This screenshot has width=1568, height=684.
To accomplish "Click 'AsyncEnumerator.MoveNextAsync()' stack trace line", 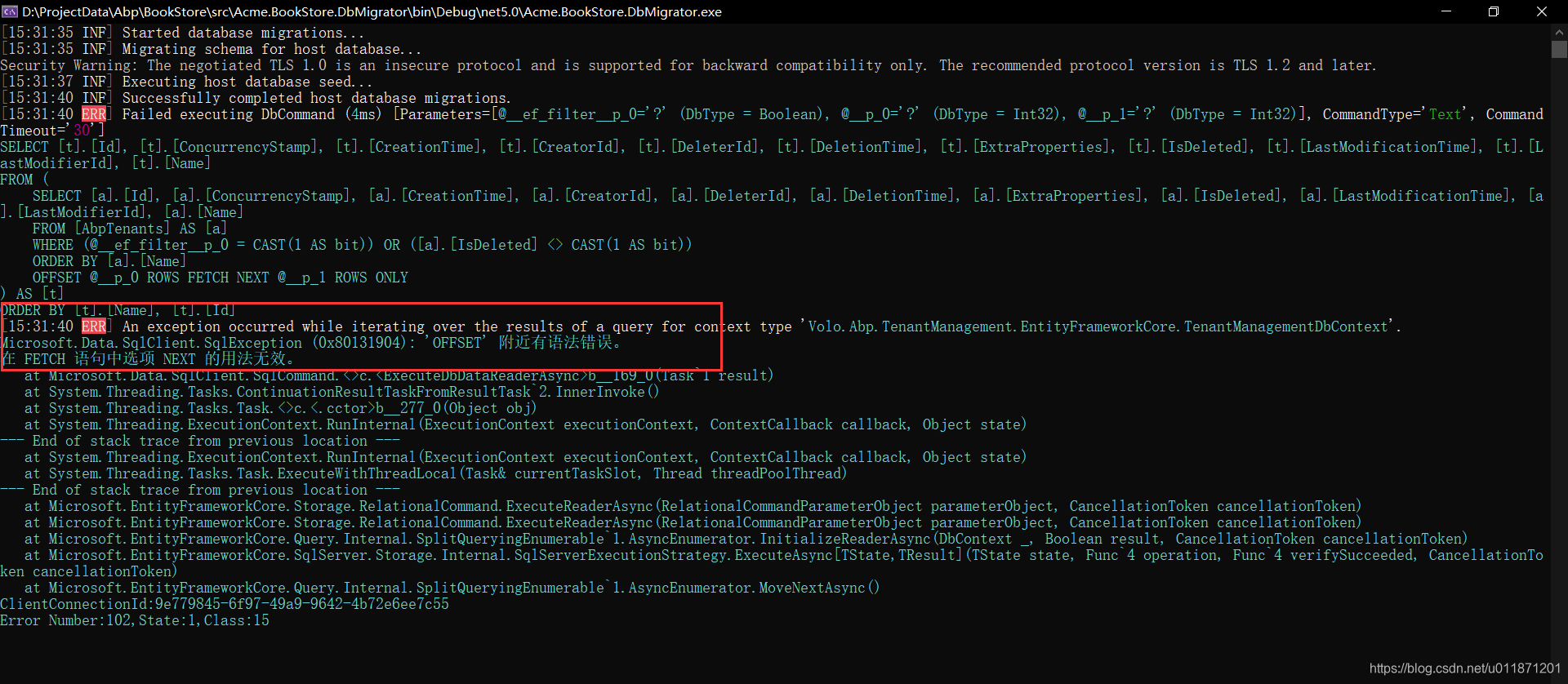I will [x=452, y=588].
